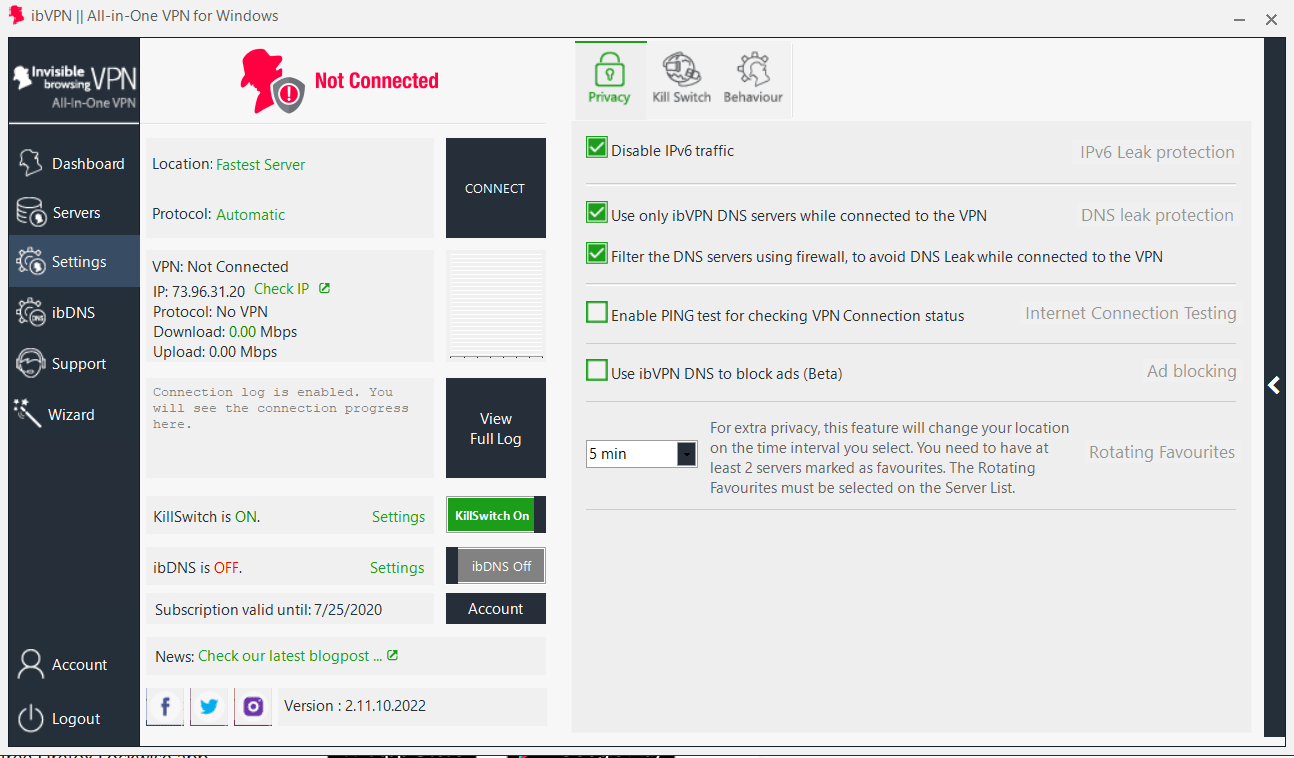The height and width of the screenshot is (758, 1294).
Task: Click external link icon after blogpost news
Action: pyautogui.click(x=393, y=655)
